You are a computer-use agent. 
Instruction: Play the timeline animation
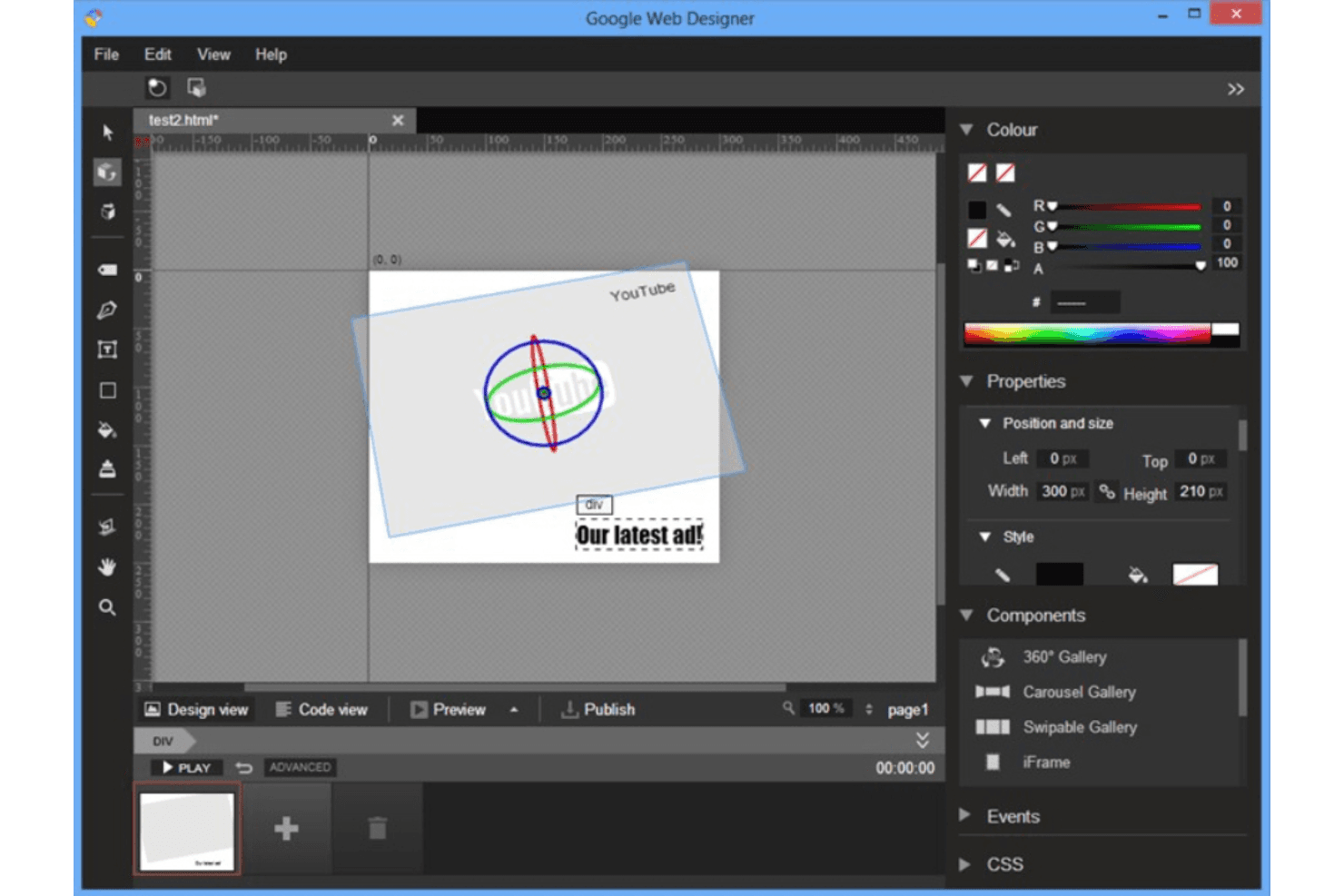click(x=186, y=768)
